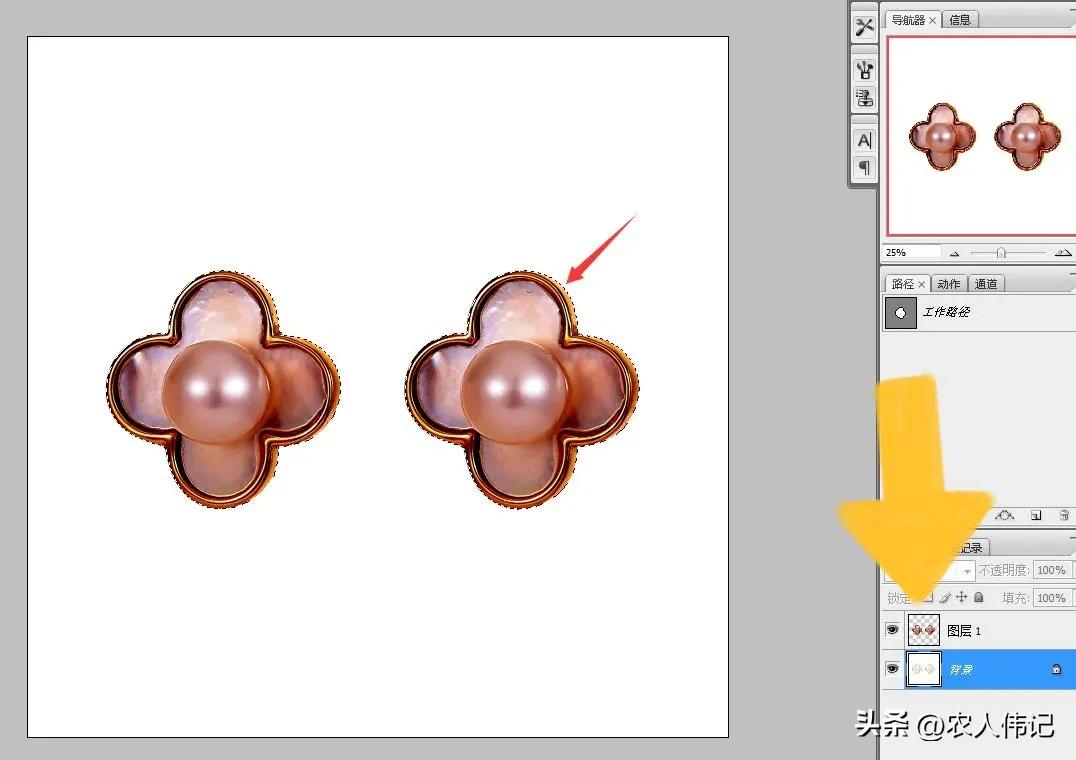Open the Paragraph panel icon

tap(864, 168)
